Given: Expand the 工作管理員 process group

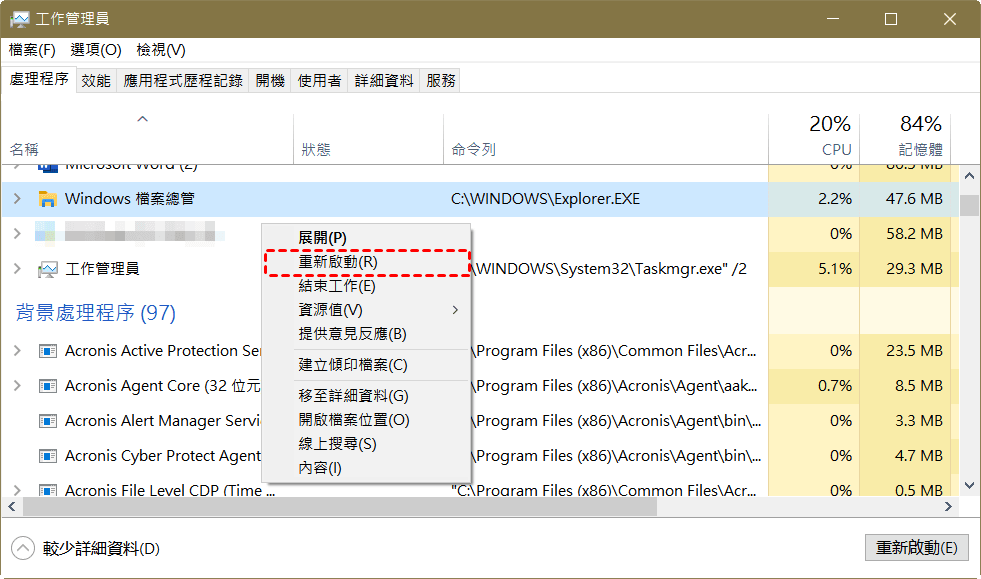Looking at the screenshot, I should (18, 269).
